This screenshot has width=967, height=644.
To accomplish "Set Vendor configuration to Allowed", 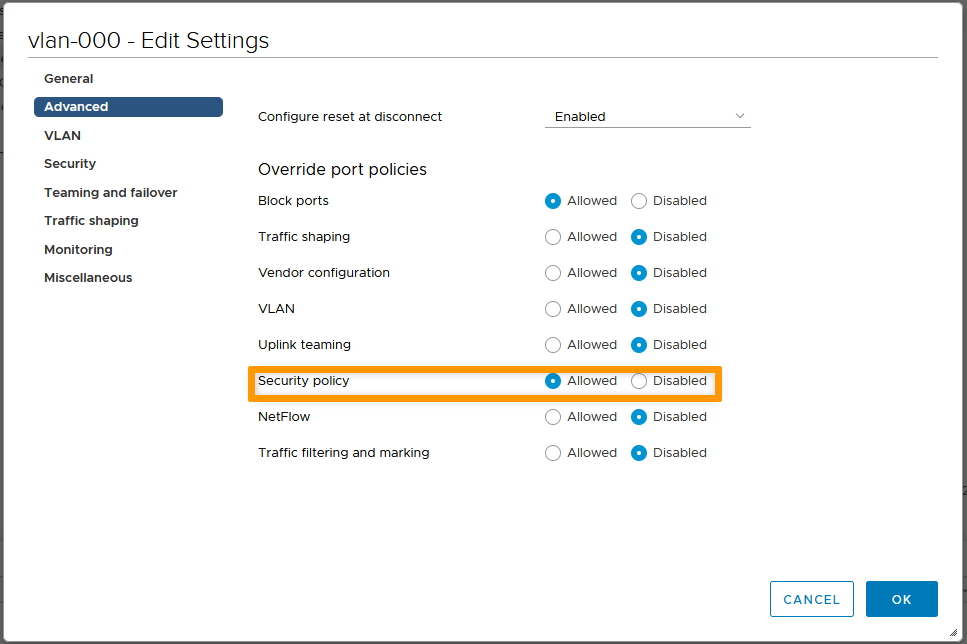I will coord(553,273).
